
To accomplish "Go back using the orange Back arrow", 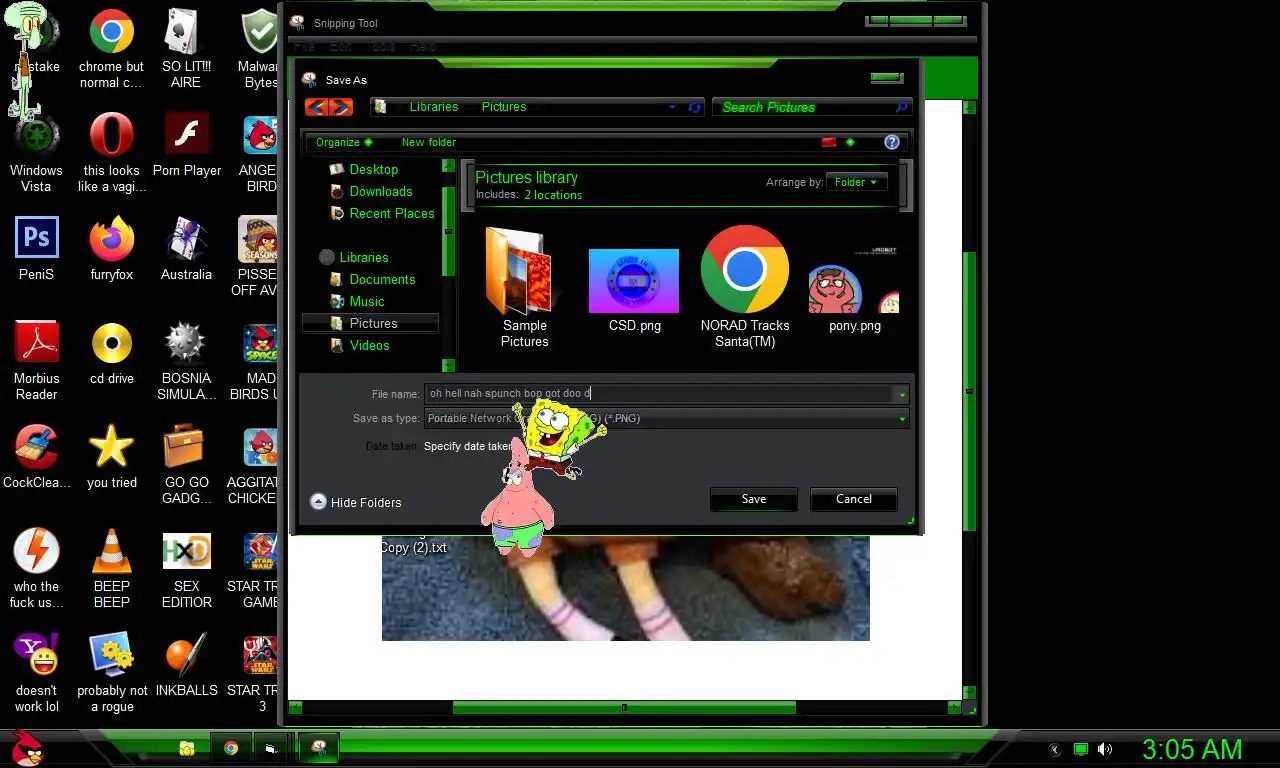I will coord(317,107).
